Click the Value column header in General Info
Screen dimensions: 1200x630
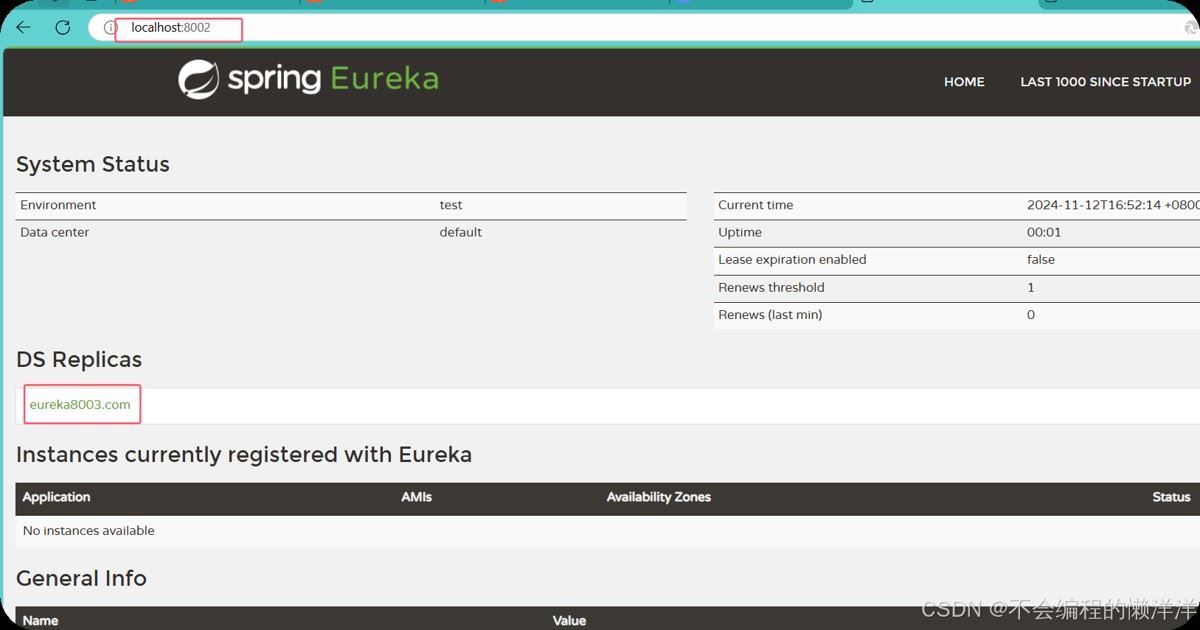569,620
